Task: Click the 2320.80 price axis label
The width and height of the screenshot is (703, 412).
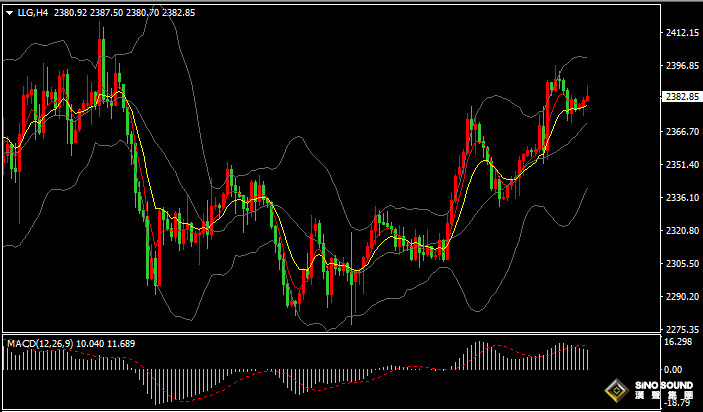Action: click(681, 231)
